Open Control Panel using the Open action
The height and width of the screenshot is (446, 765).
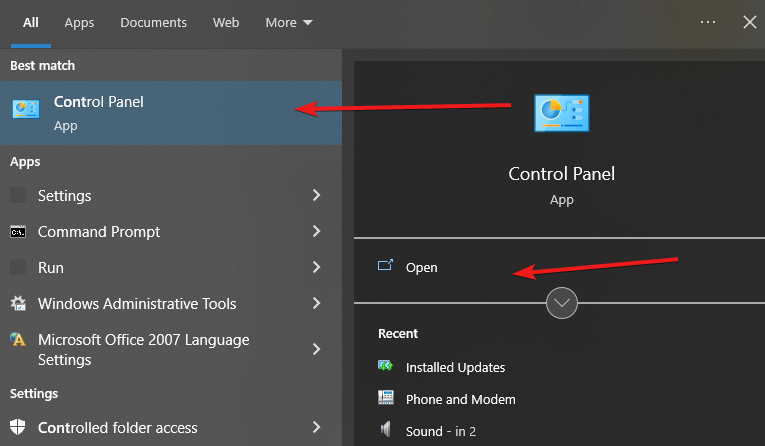coord(421,267)
